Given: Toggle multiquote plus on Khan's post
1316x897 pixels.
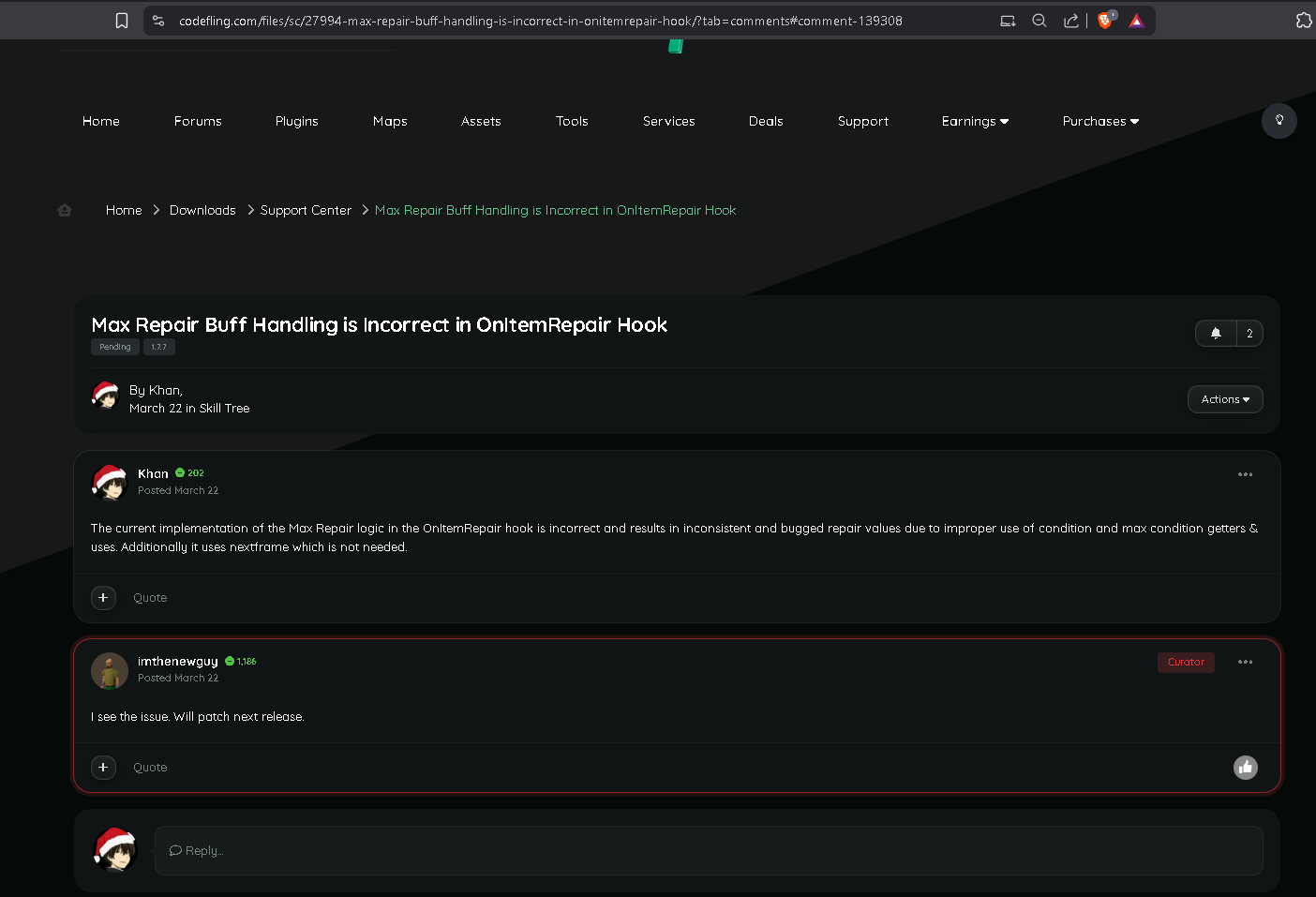Looking at the screenshot, I should (103, 598).
